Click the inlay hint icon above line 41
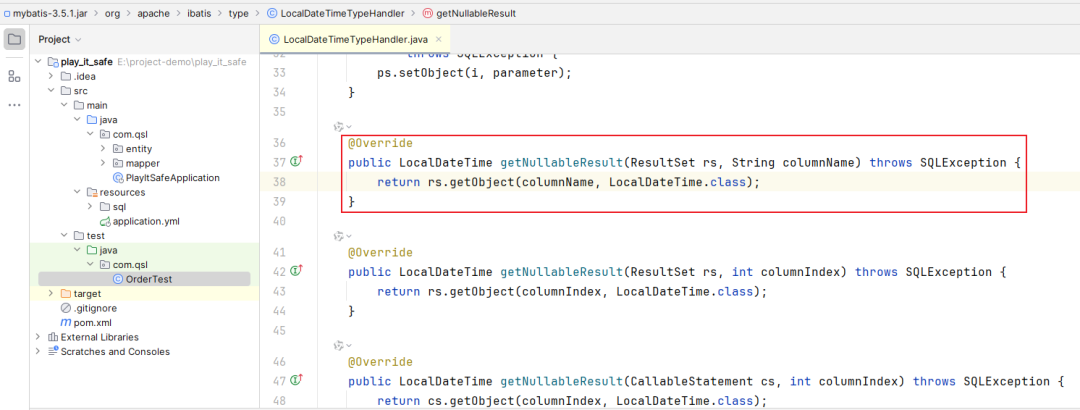 click(338, 237)
